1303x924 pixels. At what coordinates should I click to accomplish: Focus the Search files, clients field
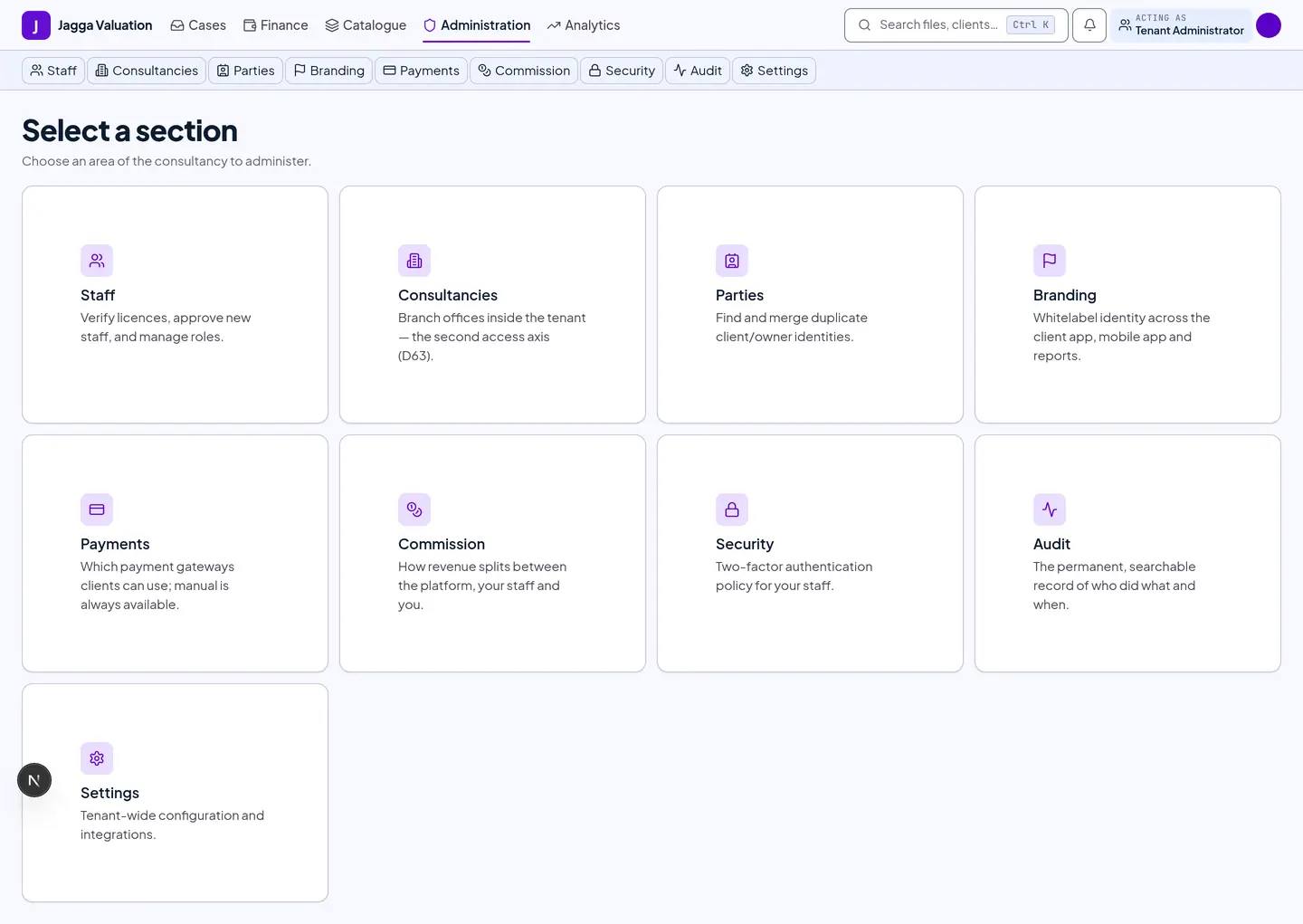click(x=956, y=25)
